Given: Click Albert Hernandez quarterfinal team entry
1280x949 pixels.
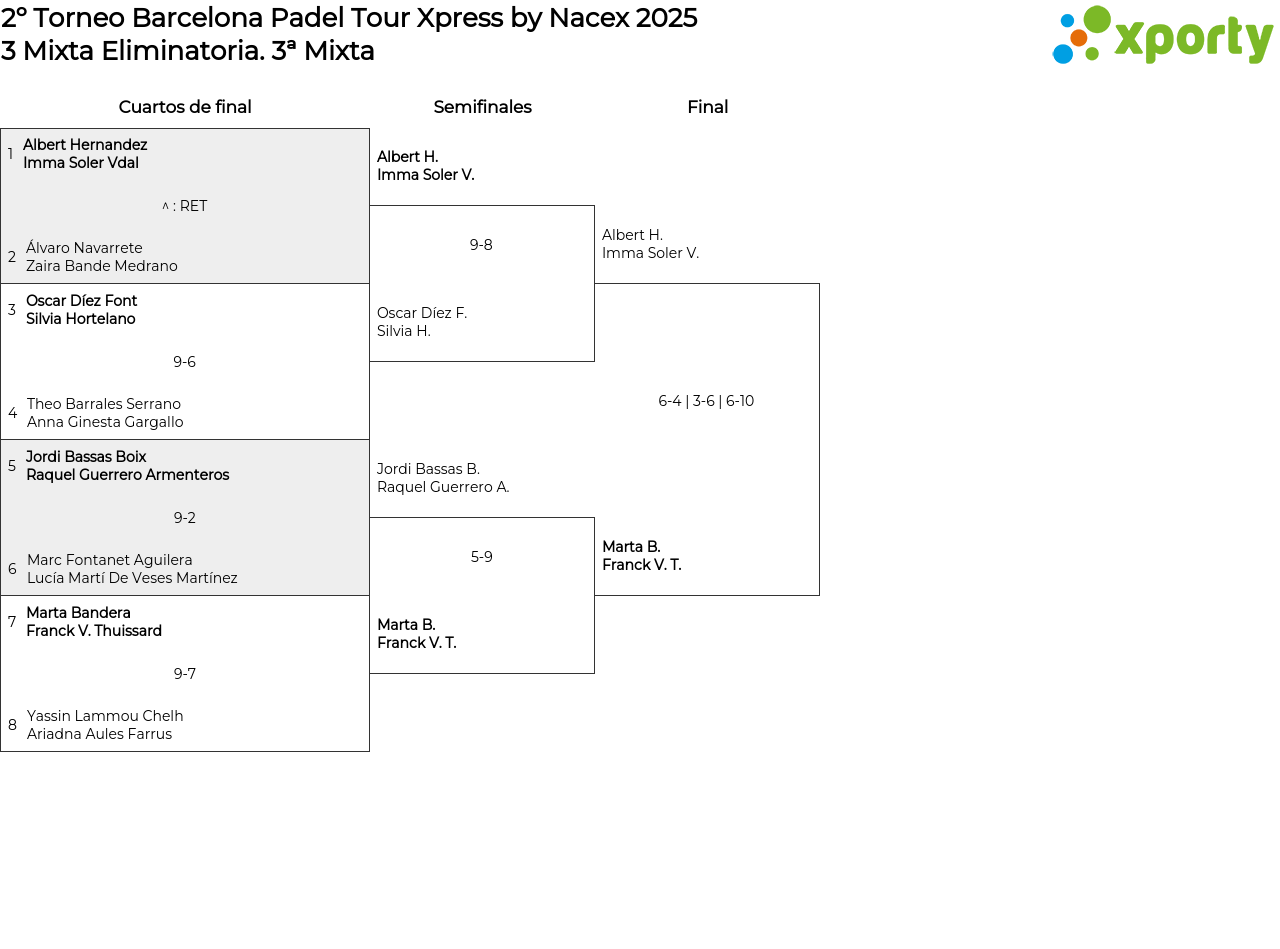Looking at the screenshot, I should (85, 154).
